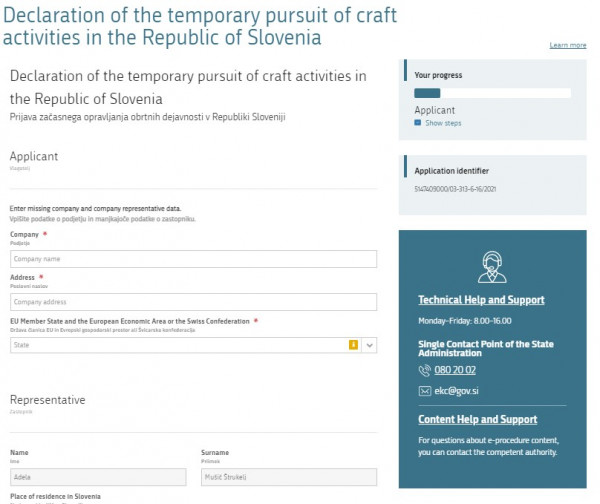Click the Surname field with Mušič Štrukelj
Image resolution: width=600 pixels, height=504 pixels.
pos(289,477)
